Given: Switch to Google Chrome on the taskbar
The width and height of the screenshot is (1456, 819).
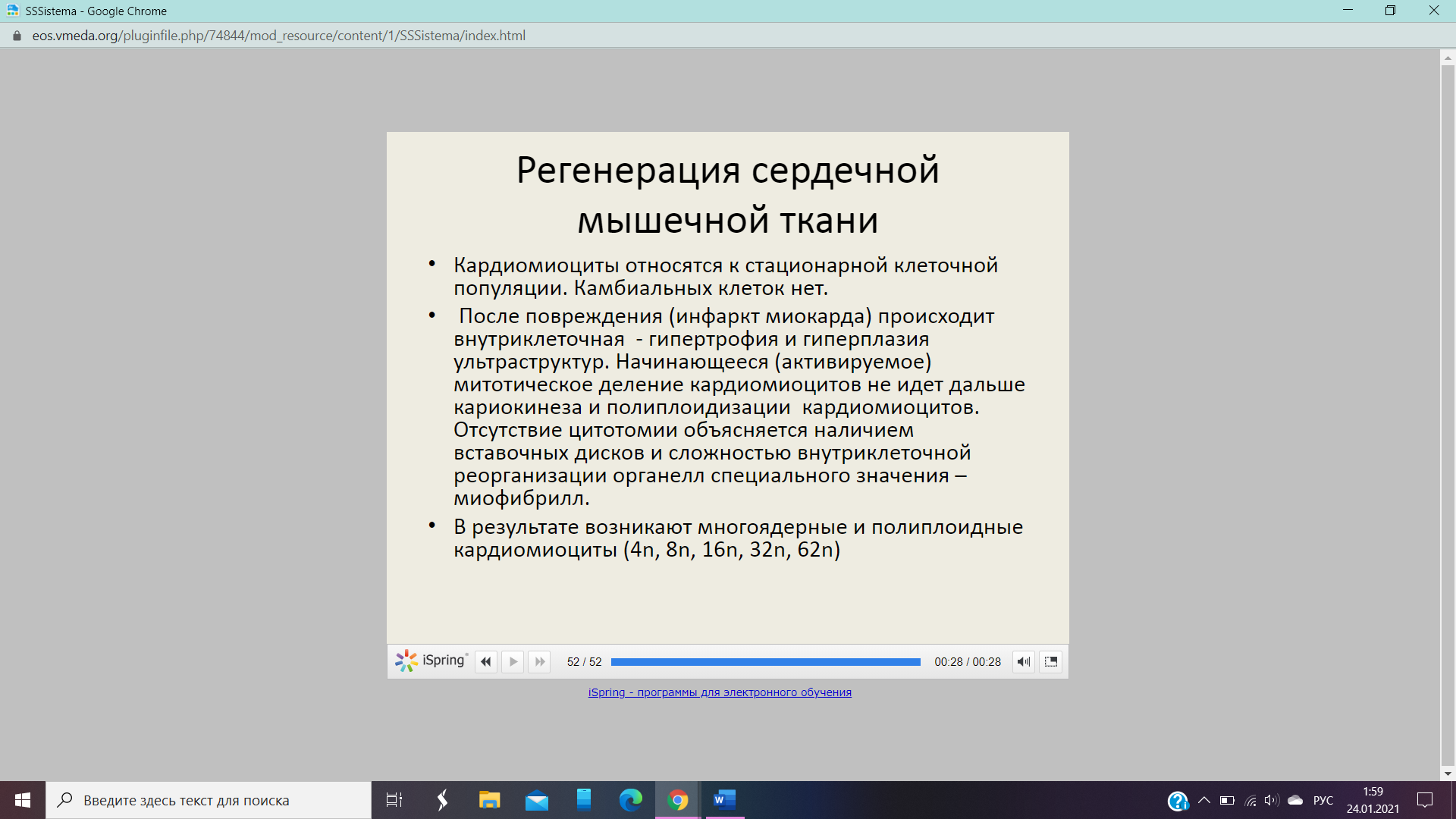Looking at the screenshot, I should click(678, 800).
